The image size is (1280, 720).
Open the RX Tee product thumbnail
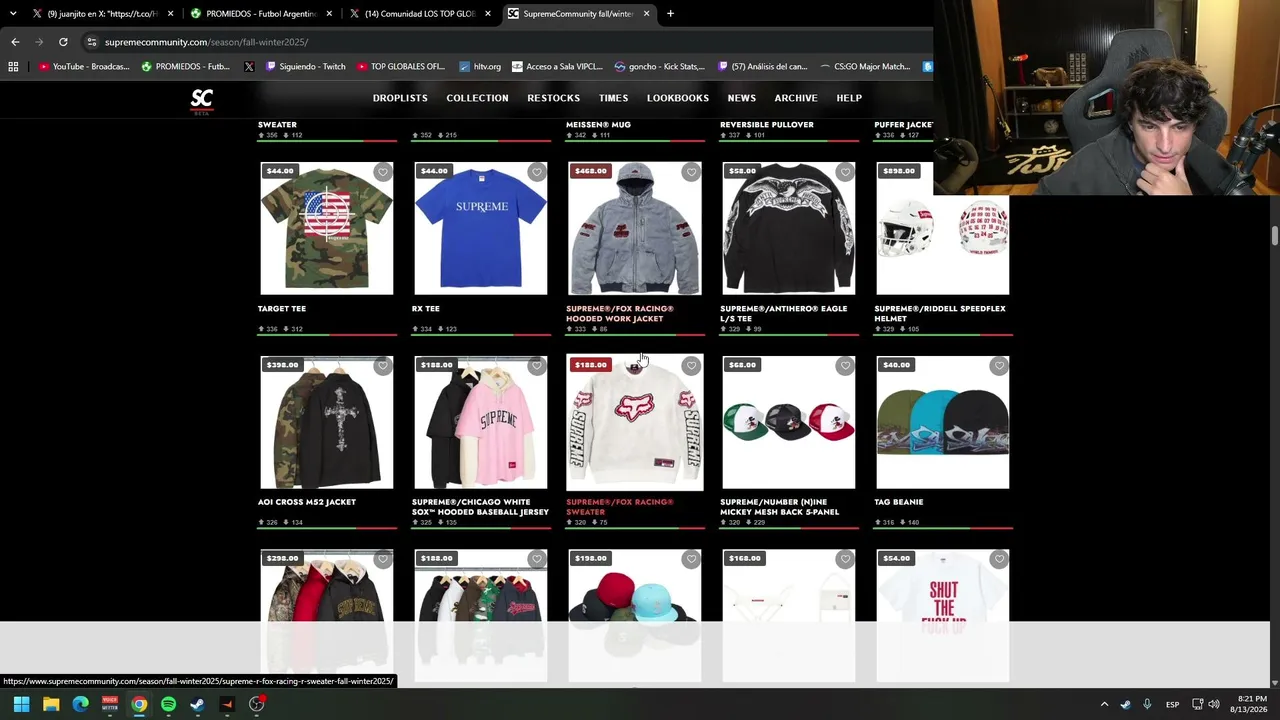point(481,228)
